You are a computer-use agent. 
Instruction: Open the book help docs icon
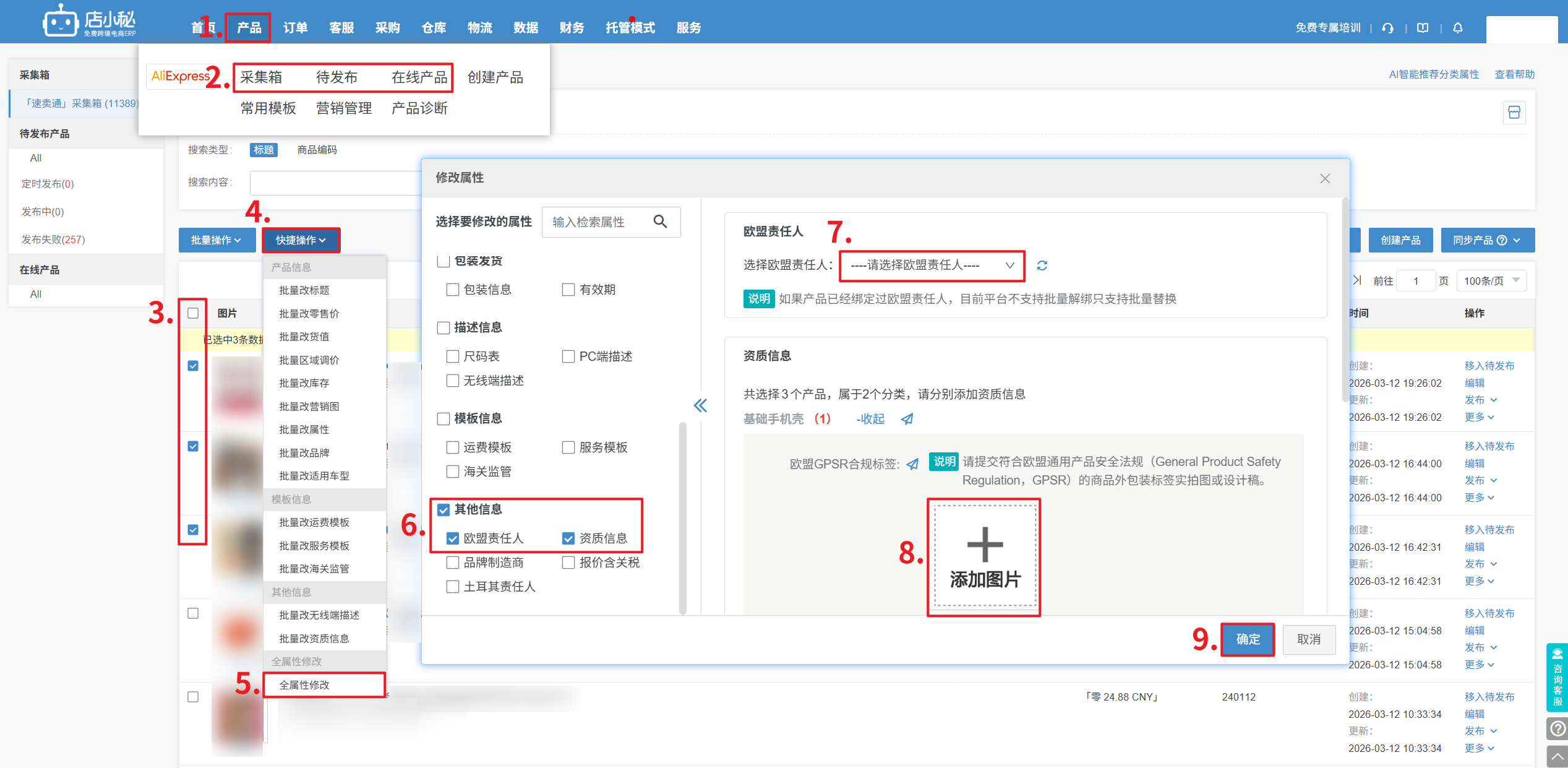coord(1423,28)
